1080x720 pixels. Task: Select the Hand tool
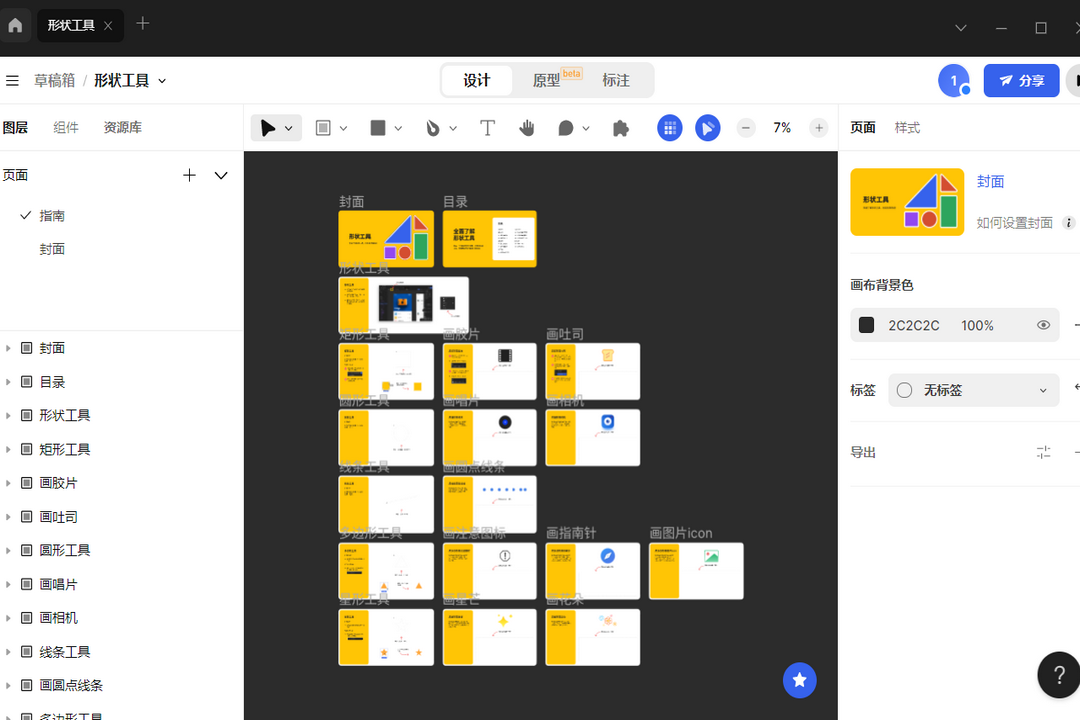[527, 127]
